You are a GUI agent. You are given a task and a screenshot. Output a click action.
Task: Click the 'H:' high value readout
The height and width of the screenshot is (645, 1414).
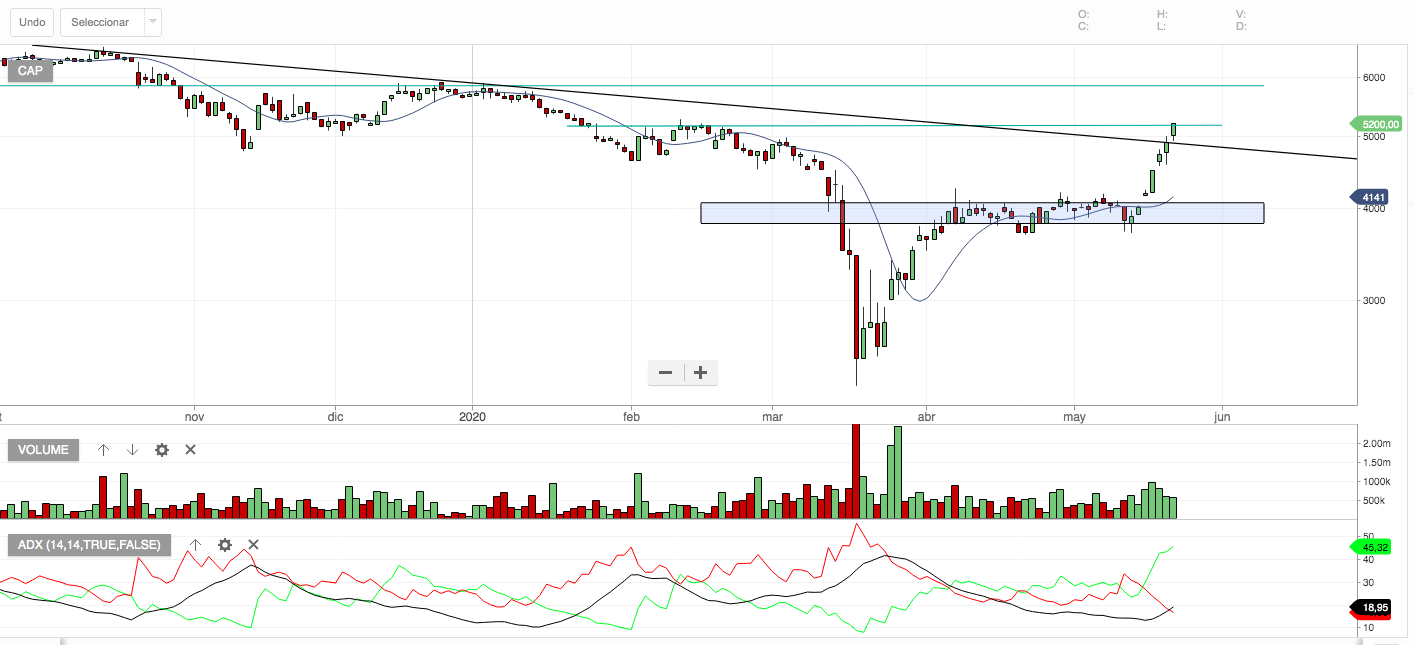tap(1163, 14)
